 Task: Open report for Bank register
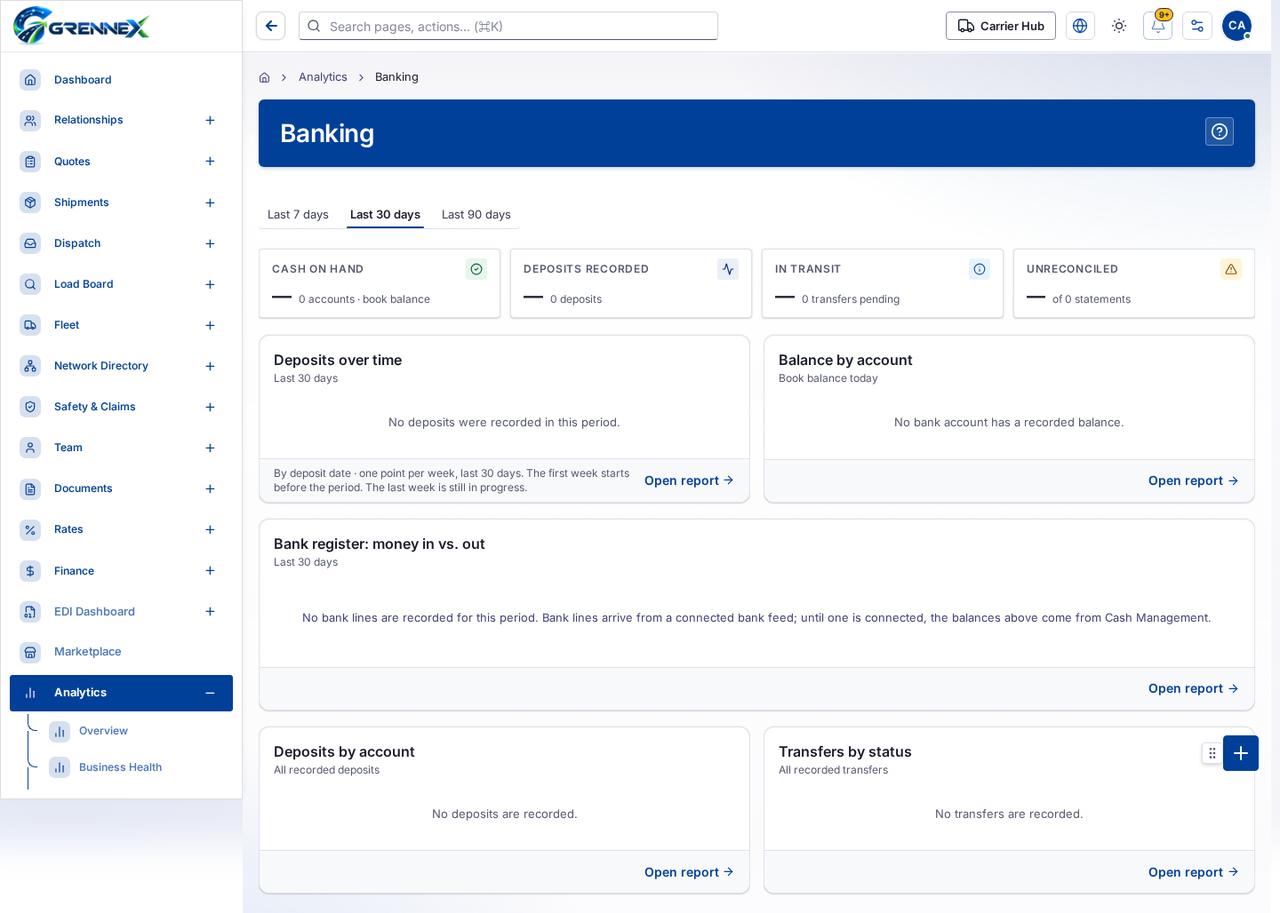click(x=1193, y=689)
